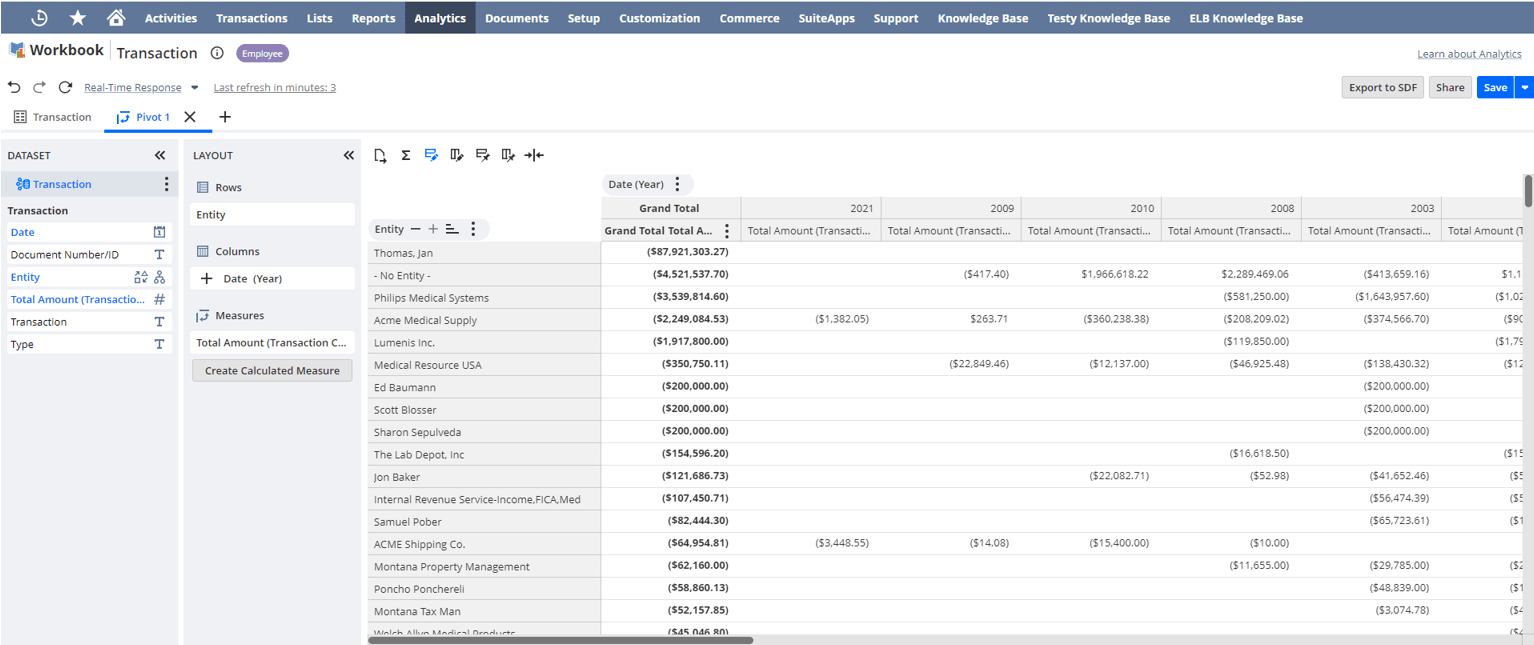Click the sigma totals icon
This screenshot has width=1534, height=645.
coord(406,155)
